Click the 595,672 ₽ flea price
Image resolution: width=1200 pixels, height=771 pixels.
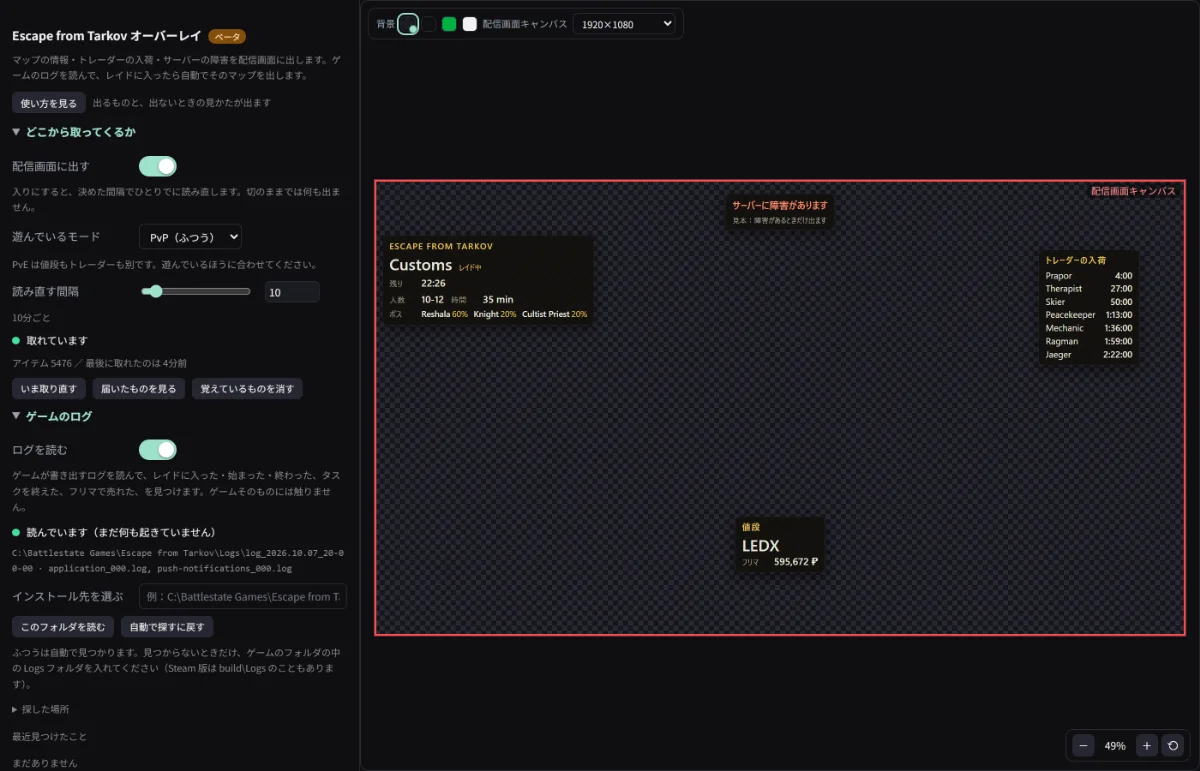[796, 562]
